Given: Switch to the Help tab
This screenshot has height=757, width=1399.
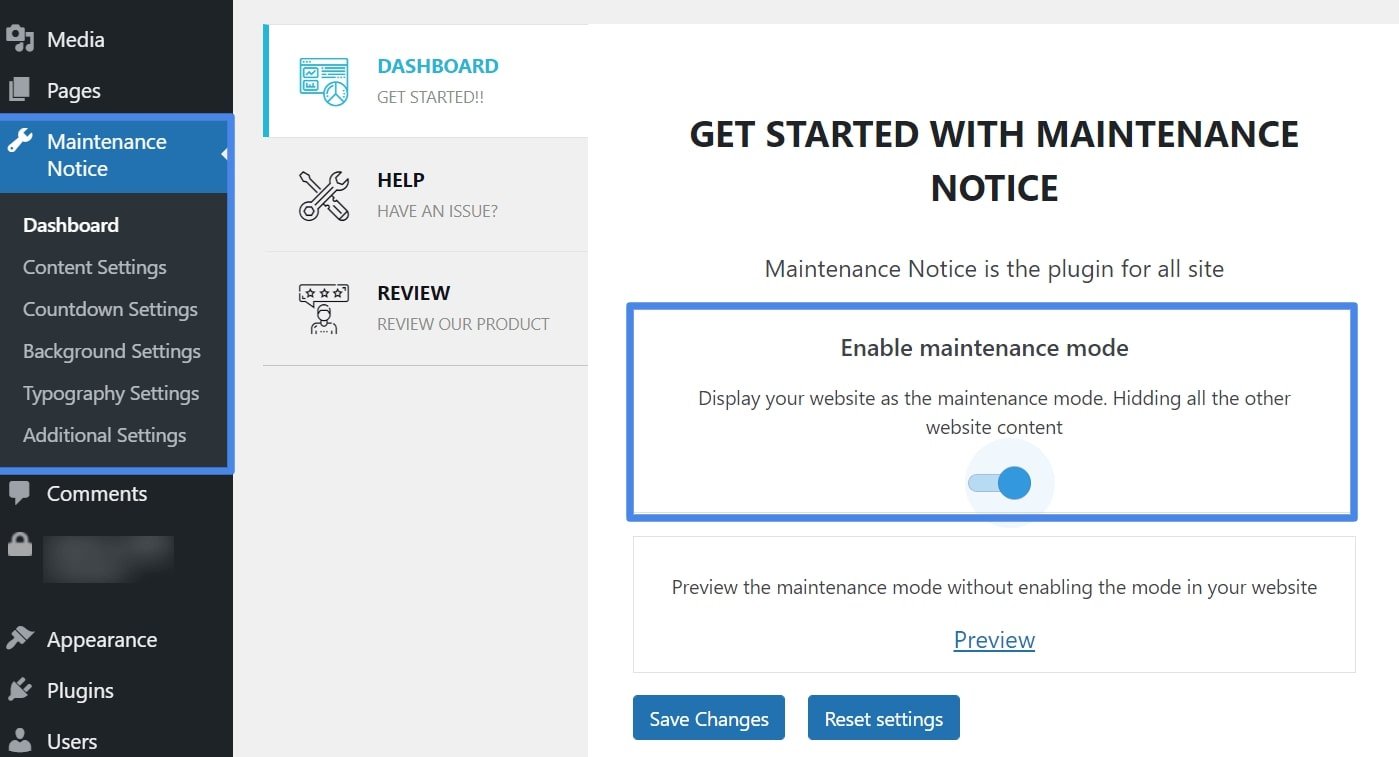Looking at the screenshot, I should click(x=425, y=195).
